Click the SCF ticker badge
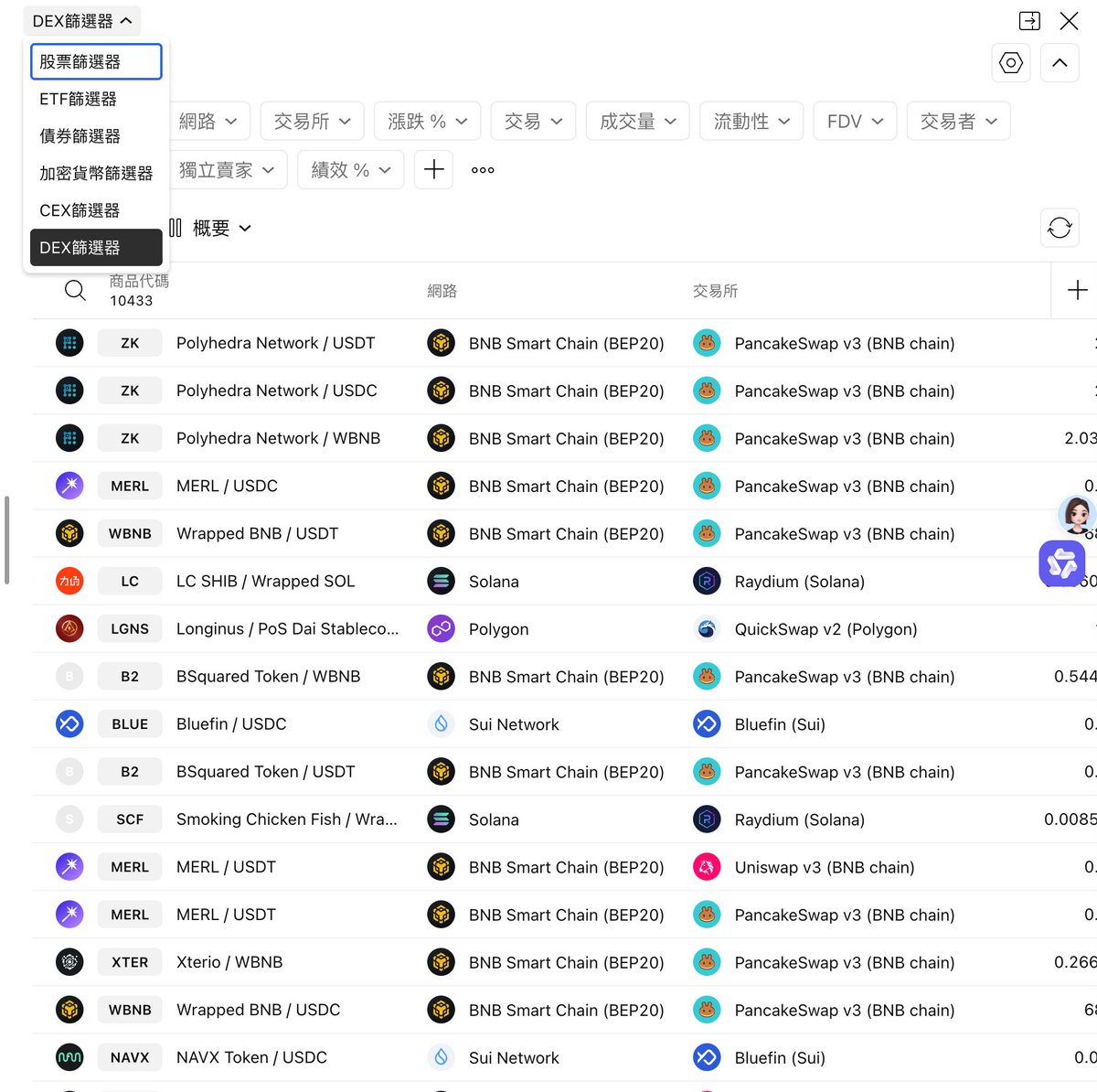1097x1092 pixels. click(130, 819)
